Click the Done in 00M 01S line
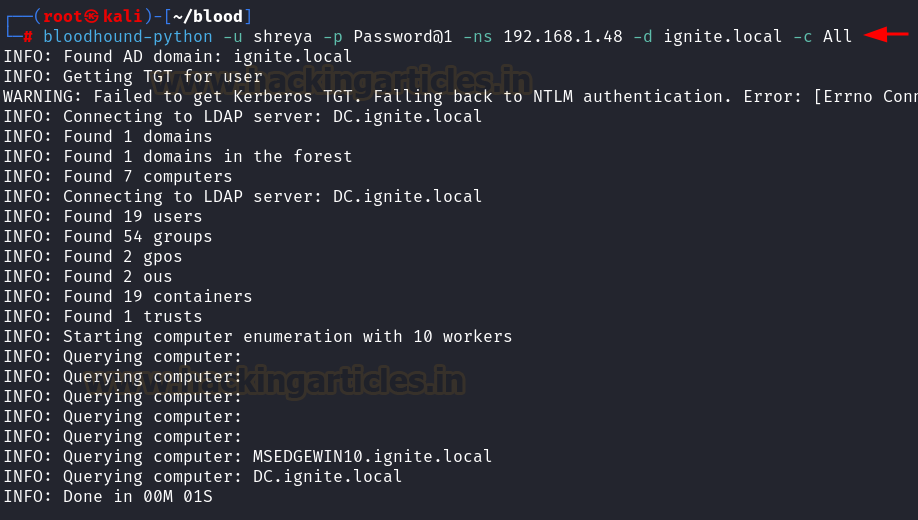The image size is (918, 520). tap(108, 496)
